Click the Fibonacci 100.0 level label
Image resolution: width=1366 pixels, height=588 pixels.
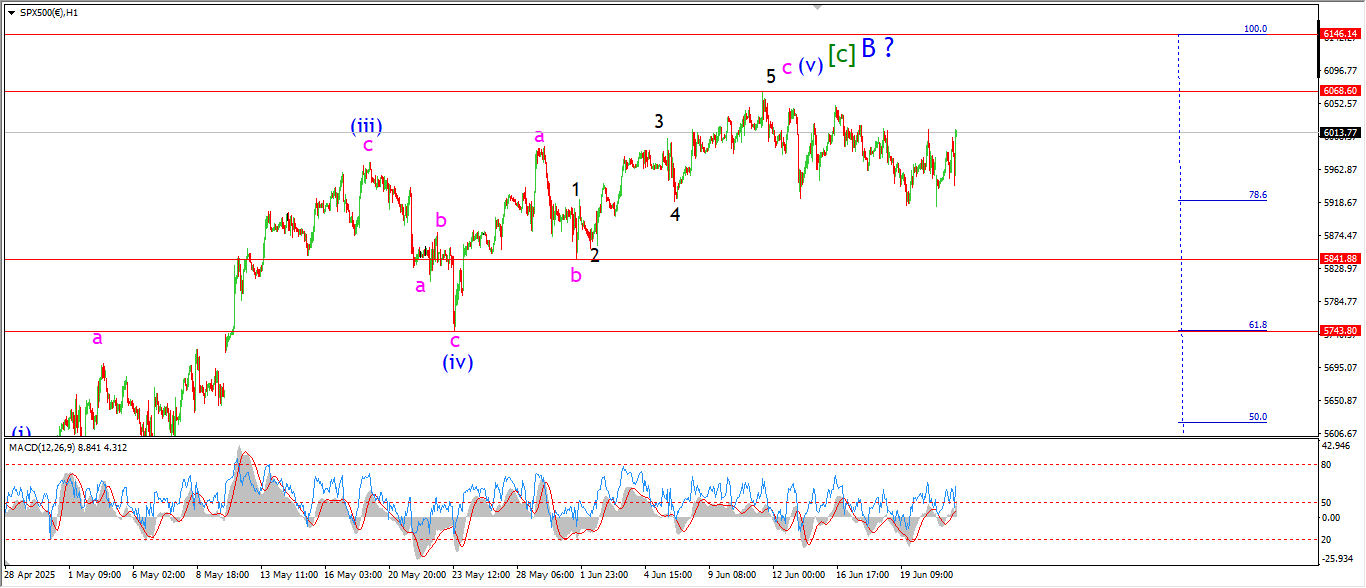(x=1255, y=29)
